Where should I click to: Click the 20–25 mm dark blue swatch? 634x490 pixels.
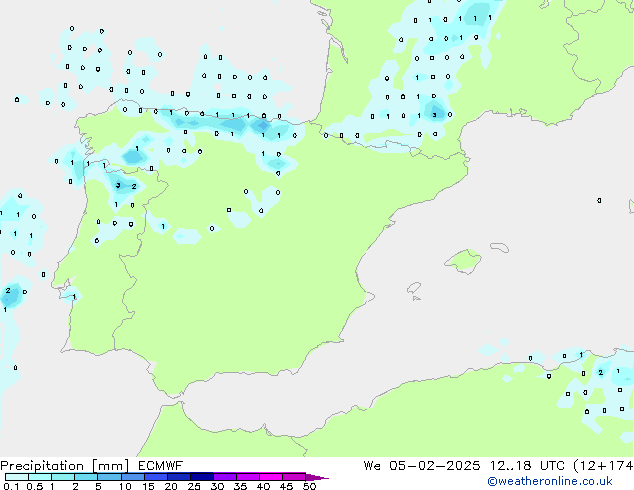[178, 477]
